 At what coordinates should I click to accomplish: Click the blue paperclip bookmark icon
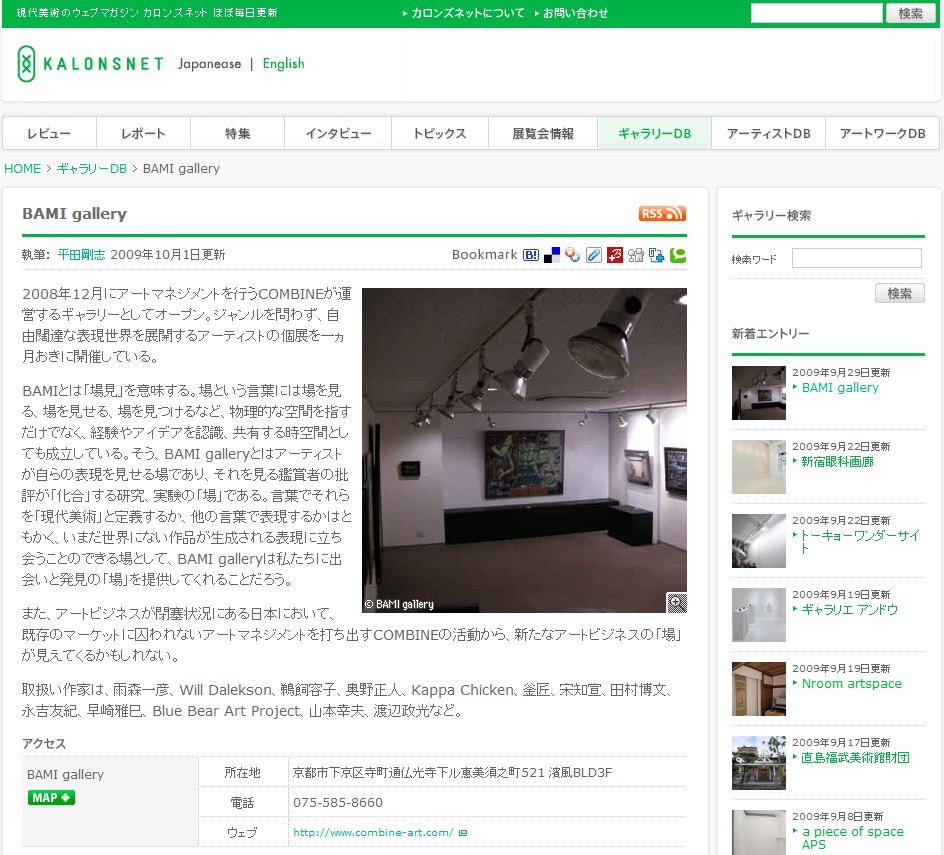594,255
